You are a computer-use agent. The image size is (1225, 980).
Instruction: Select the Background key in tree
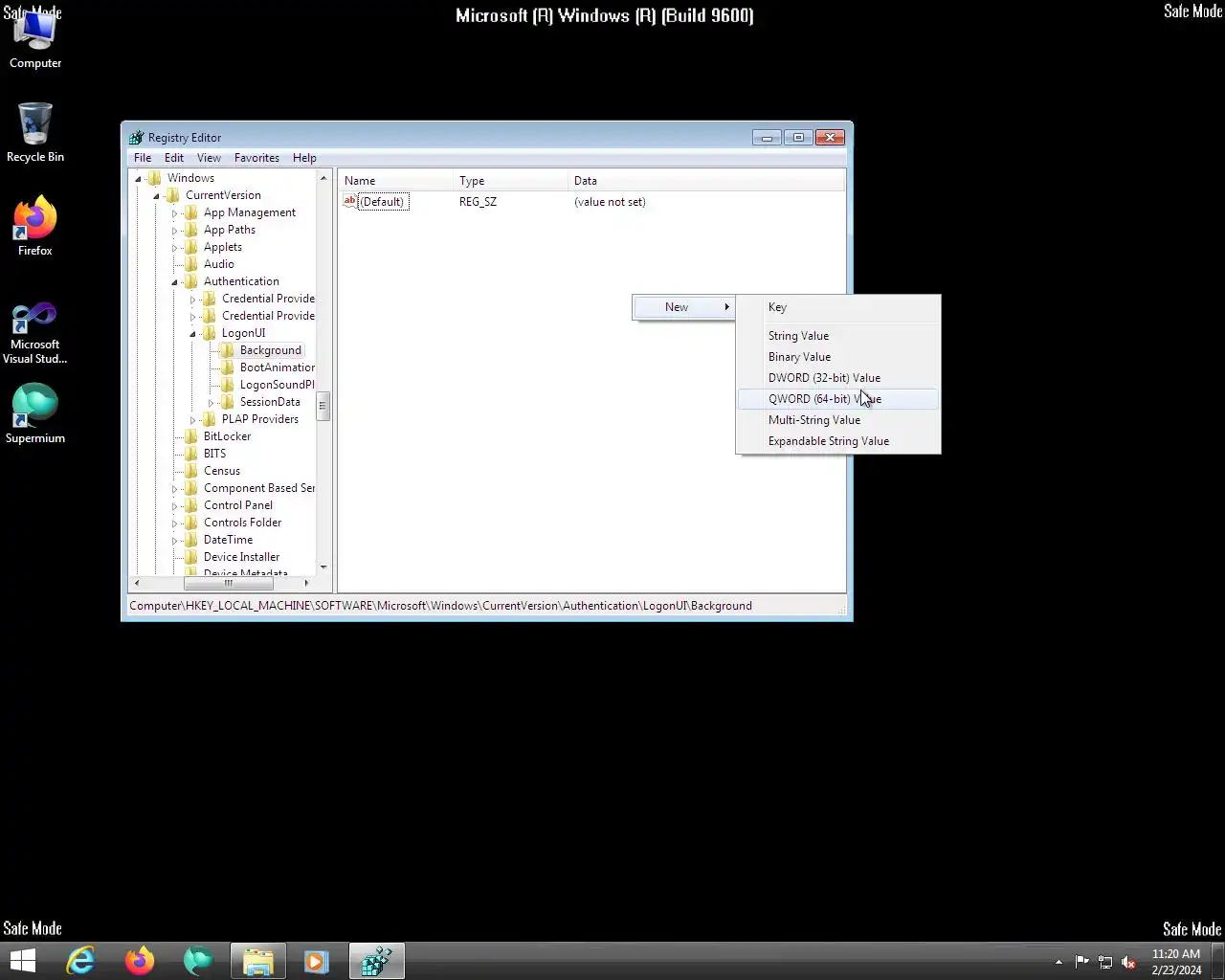pos(271,350)
